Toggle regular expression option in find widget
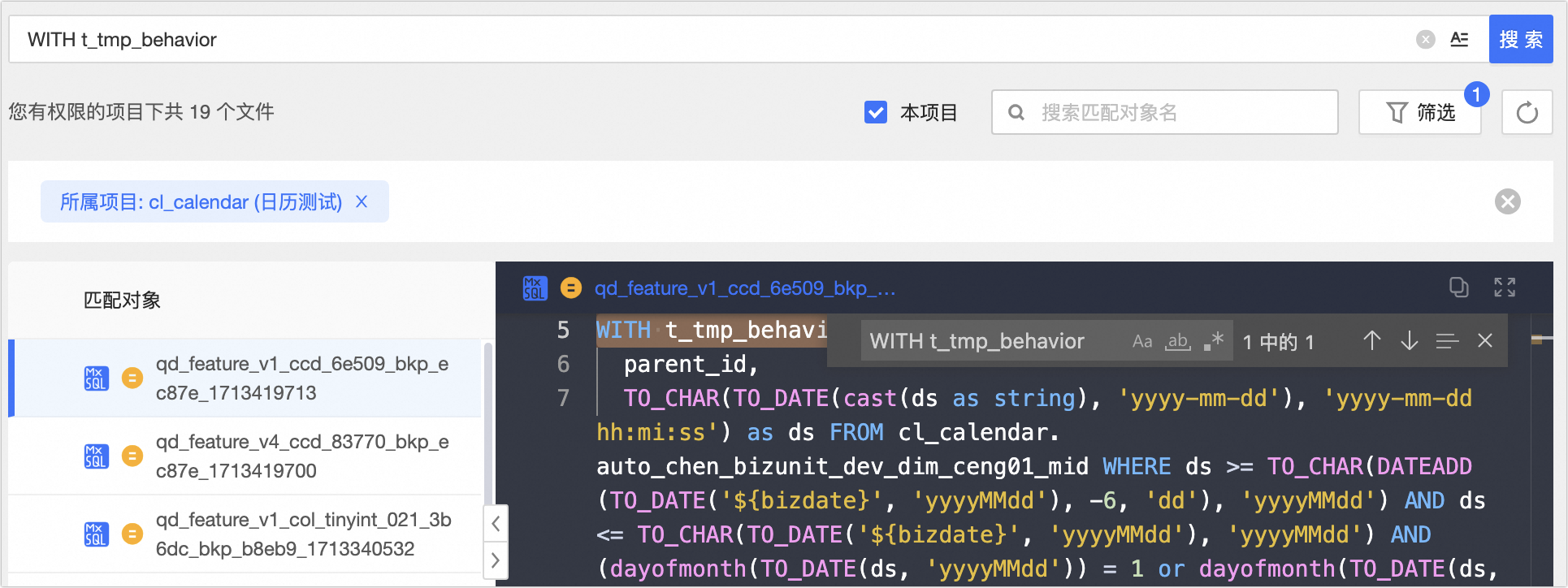The height and width of the screenshot is (588, 1568). [x=1214, y=341]
